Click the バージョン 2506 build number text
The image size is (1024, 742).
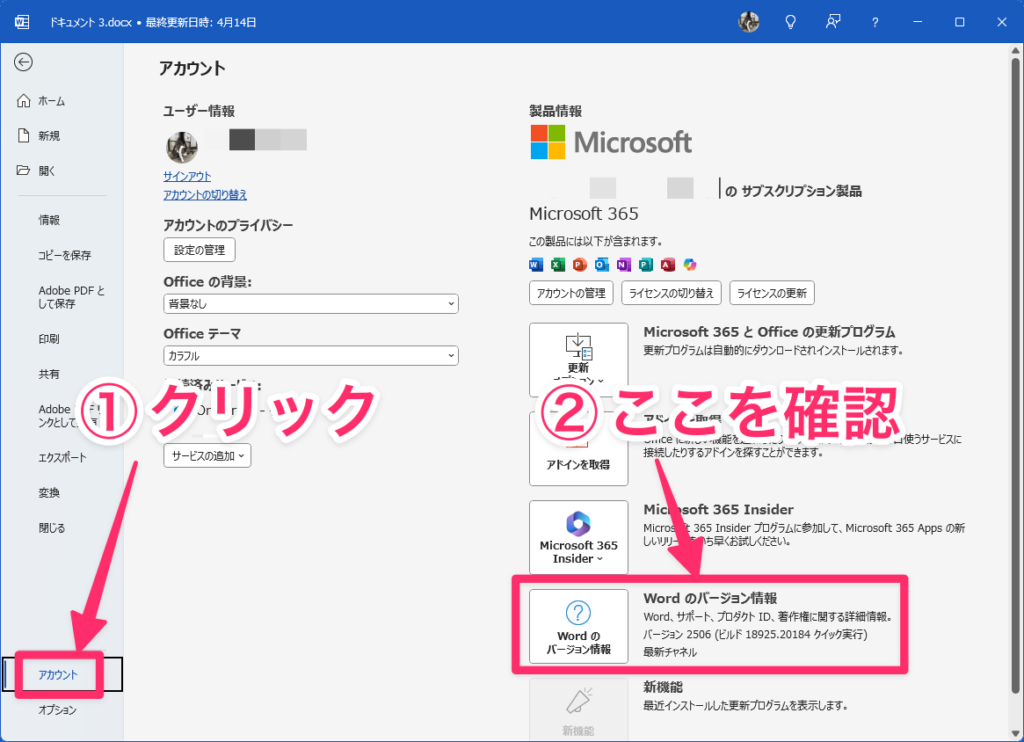(756, 634)
